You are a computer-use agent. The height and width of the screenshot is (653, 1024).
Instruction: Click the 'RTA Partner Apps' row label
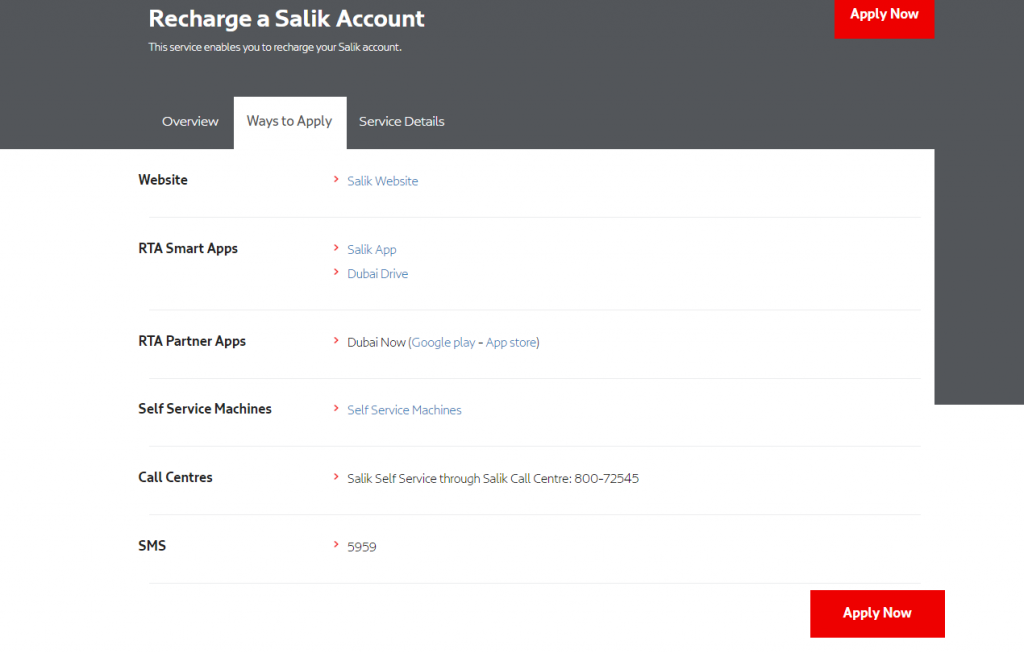pyautogui.click(x=192, y=341)
